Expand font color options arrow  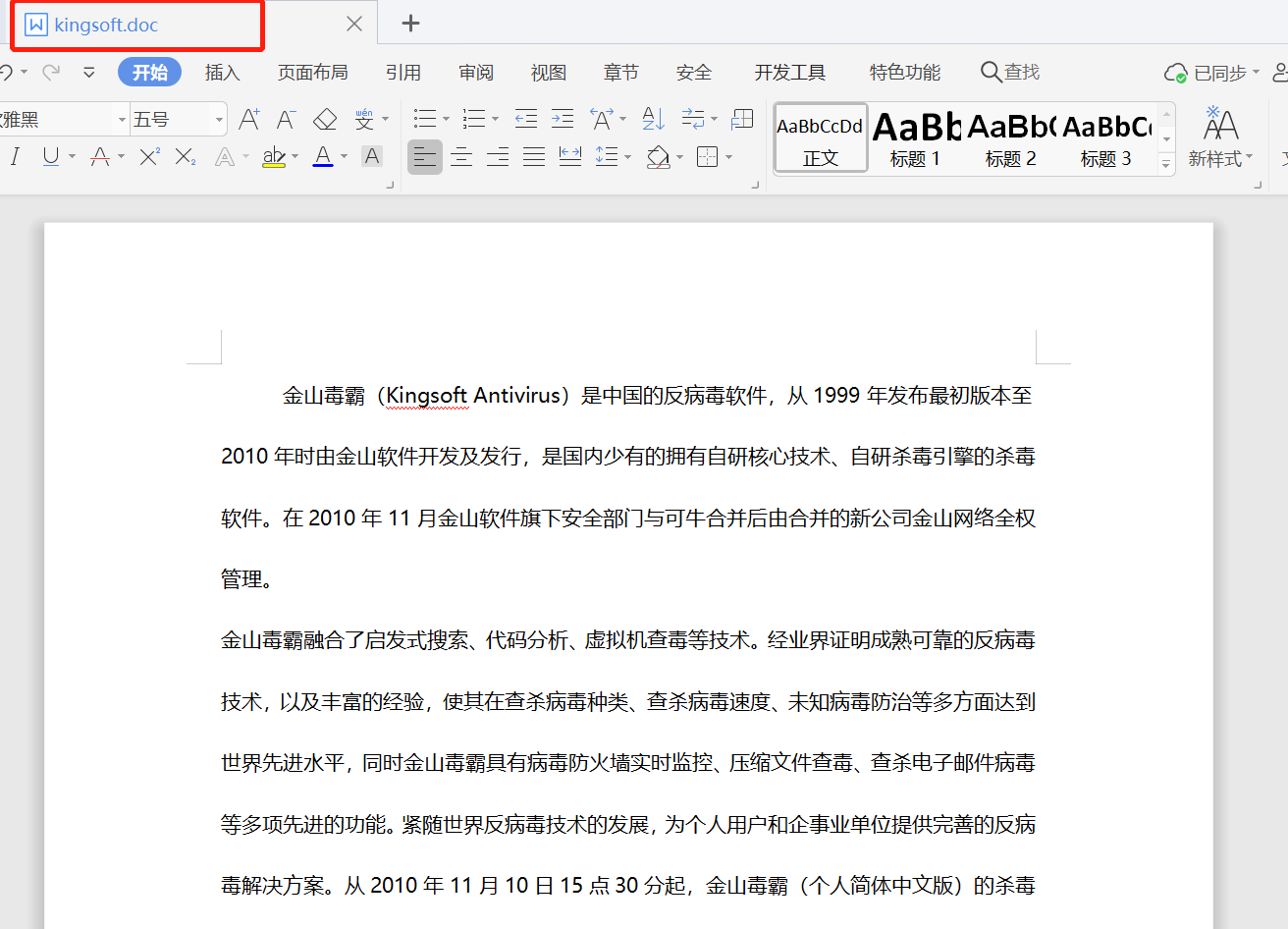344,156
